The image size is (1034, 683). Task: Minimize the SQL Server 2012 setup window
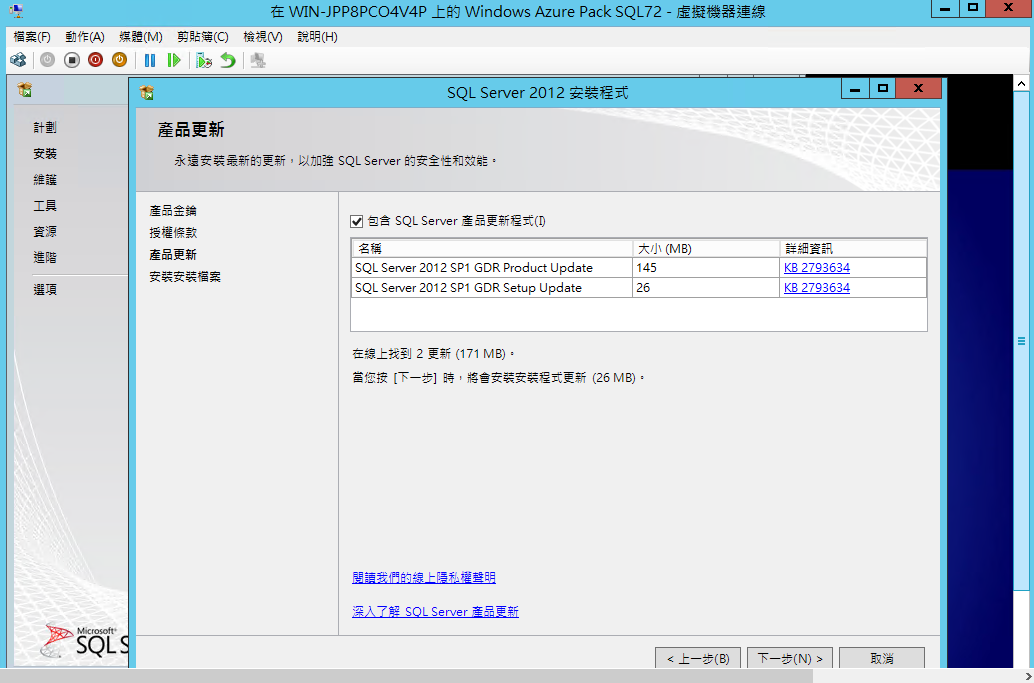[x=855, y=88]
